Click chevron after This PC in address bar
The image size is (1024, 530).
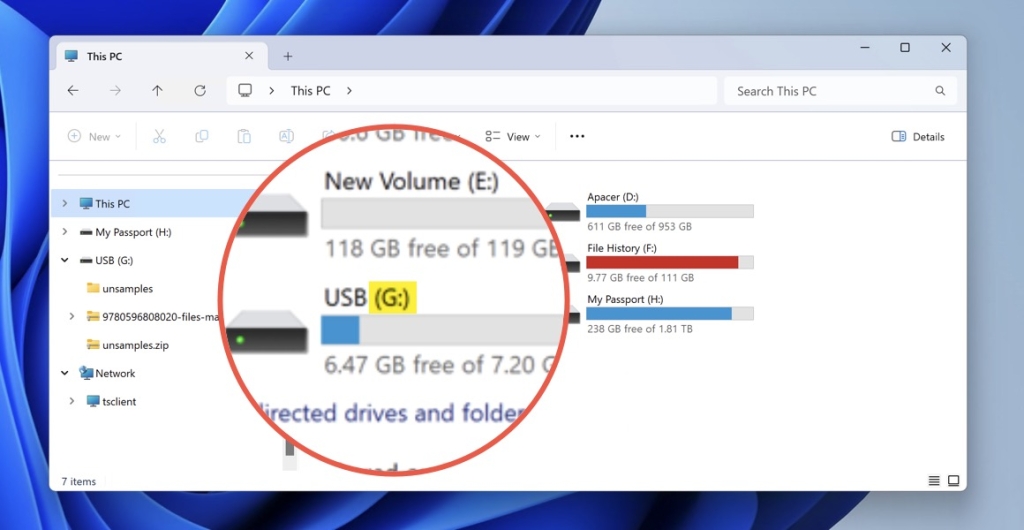coord(349,91)
